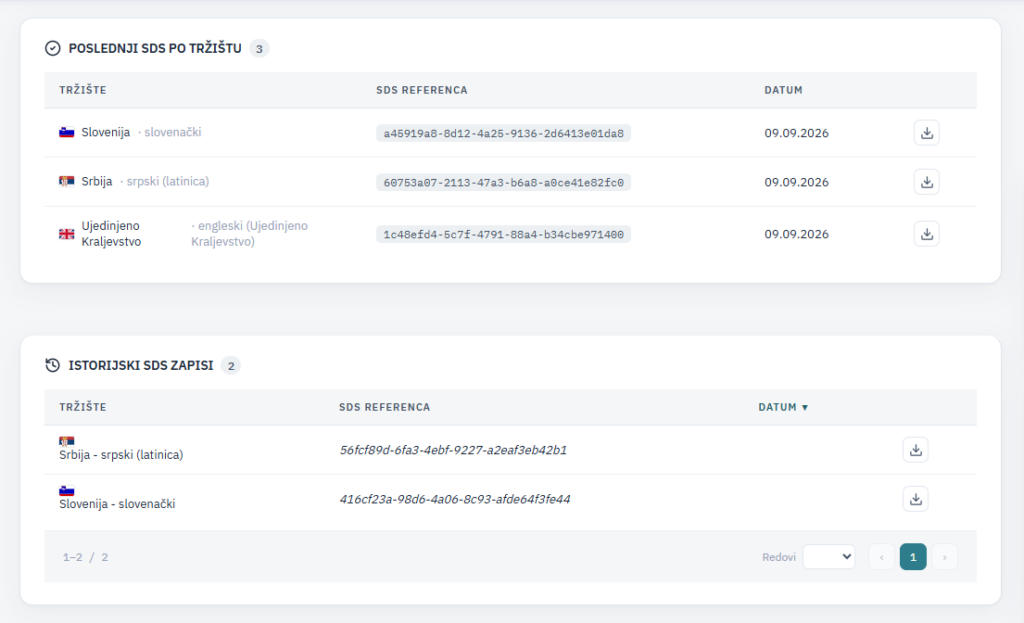Click the Slovenia flag in historical records
1024x623 pixels.
click(x=67, y=490)
